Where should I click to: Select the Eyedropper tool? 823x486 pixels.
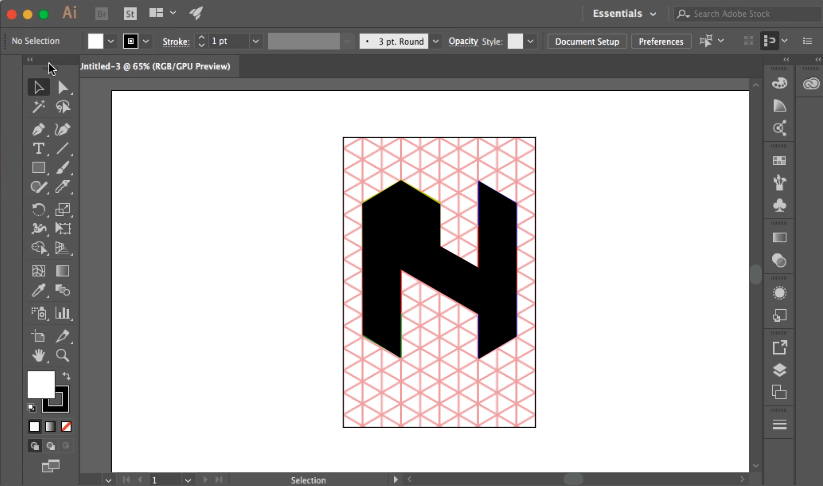38,290
